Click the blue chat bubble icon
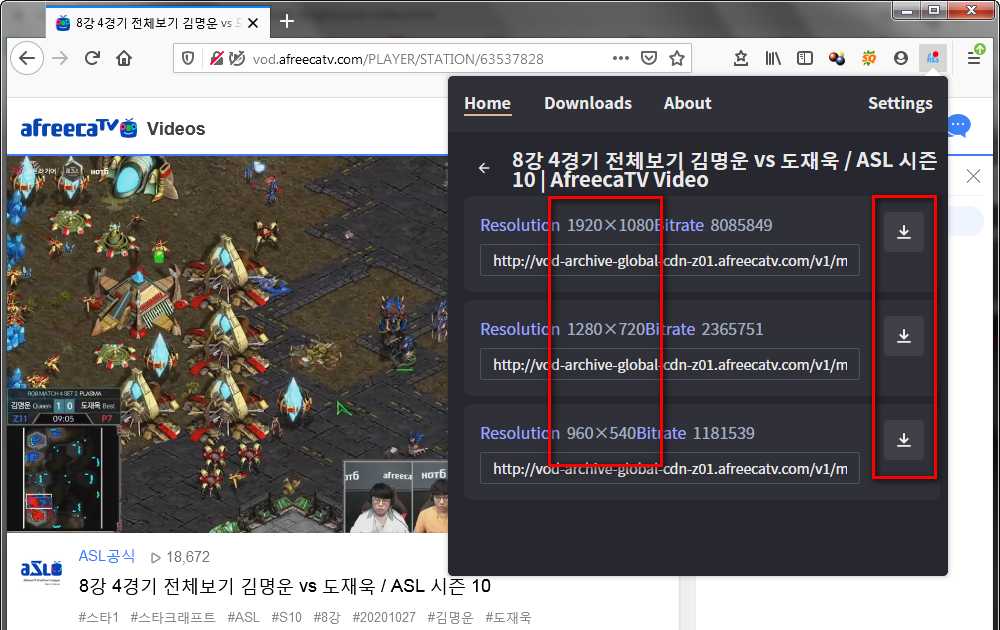The width and height of the screenshot is (1000, 630). 959,126
